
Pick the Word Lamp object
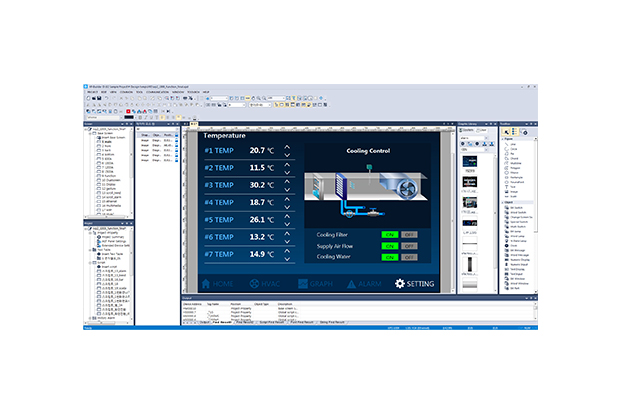pyautogui.click(x=515, y=236)
